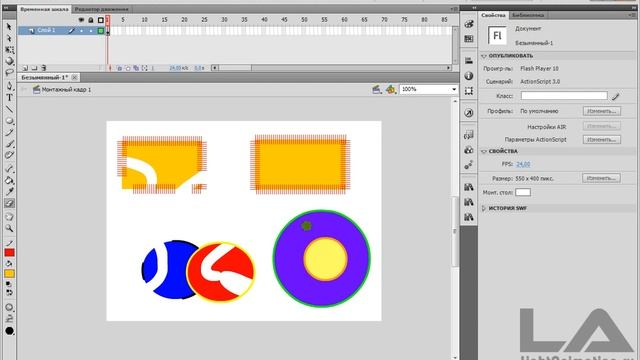Open the eraser shape option at toolbar bottom

pos(9,331)
